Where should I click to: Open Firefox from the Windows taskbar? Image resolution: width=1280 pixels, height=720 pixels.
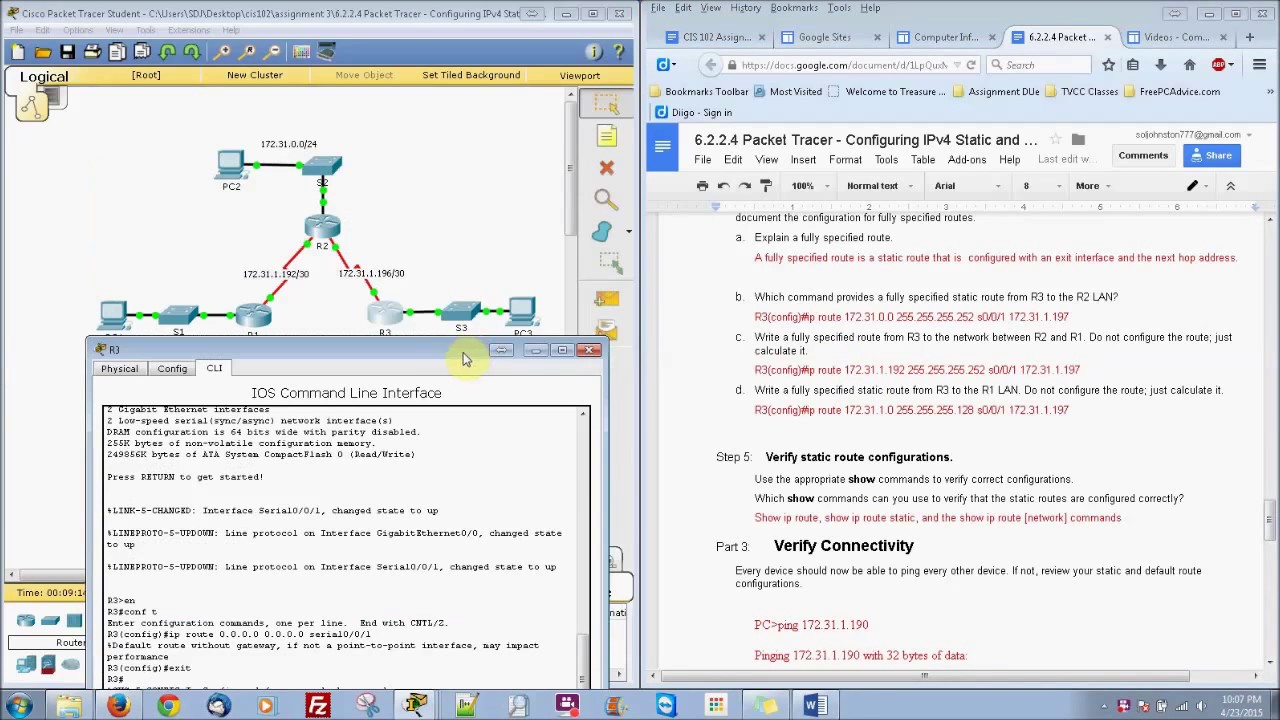(118, 706)
